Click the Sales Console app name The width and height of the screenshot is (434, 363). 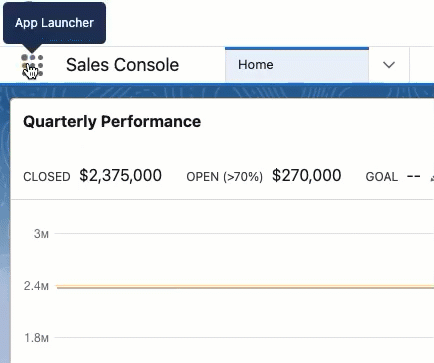coord(122,65)
